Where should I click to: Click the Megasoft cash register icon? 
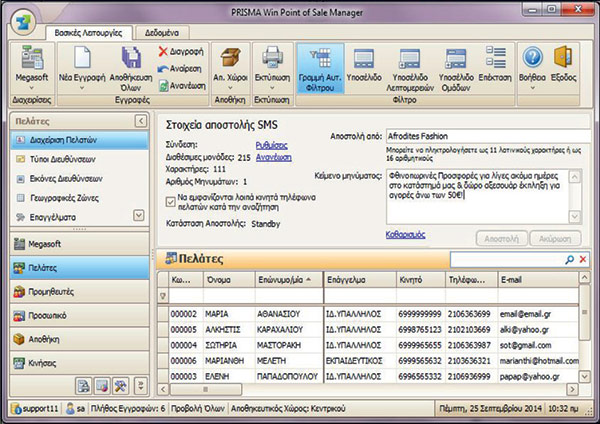click(32, 57)
